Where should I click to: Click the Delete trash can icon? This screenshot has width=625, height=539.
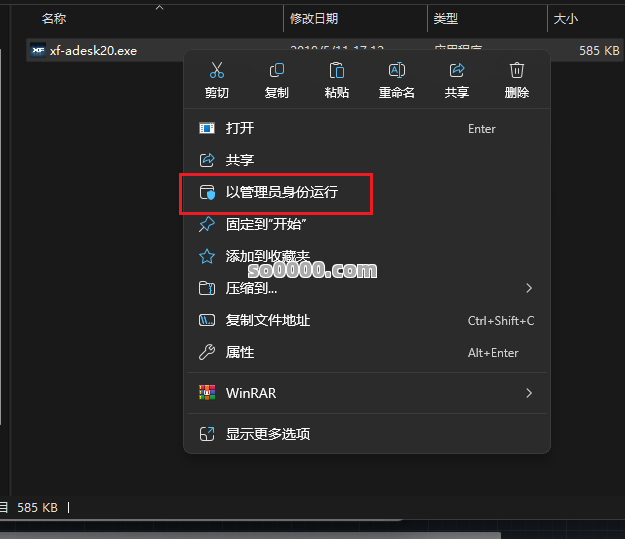517,71
